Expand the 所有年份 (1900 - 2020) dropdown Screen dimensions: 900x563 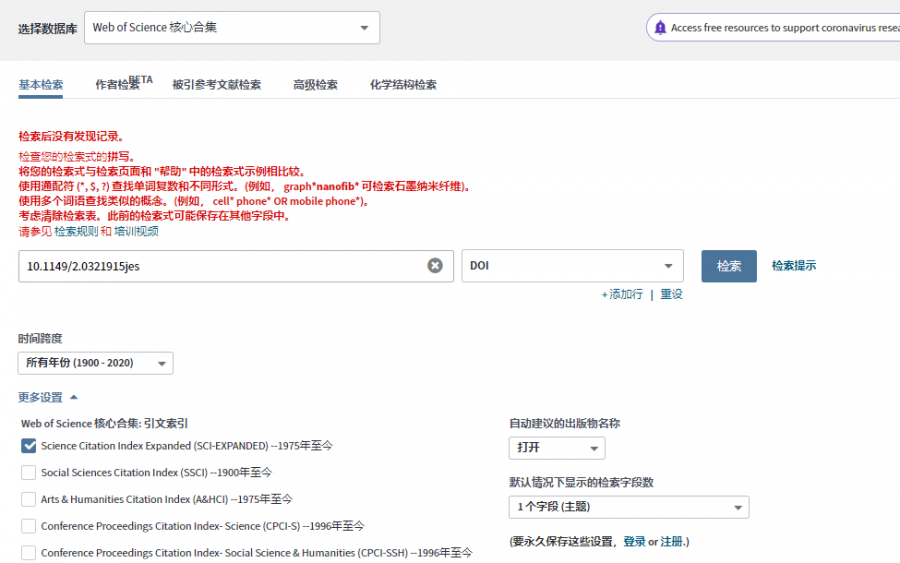[96, 363]
